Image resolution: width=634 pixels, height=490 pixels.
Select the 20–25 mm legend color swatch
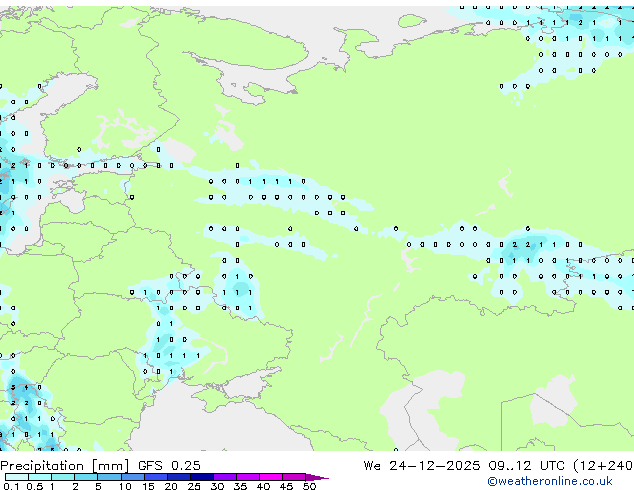click(178, 477)
